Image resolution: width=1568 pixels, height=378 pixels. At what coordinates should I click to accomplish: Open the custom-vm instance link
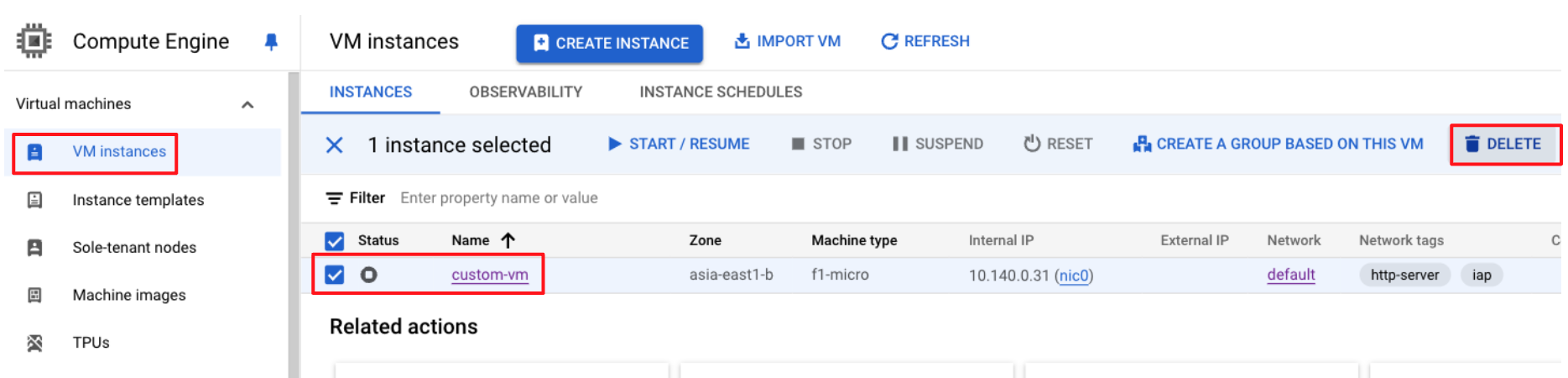[490, 275]
